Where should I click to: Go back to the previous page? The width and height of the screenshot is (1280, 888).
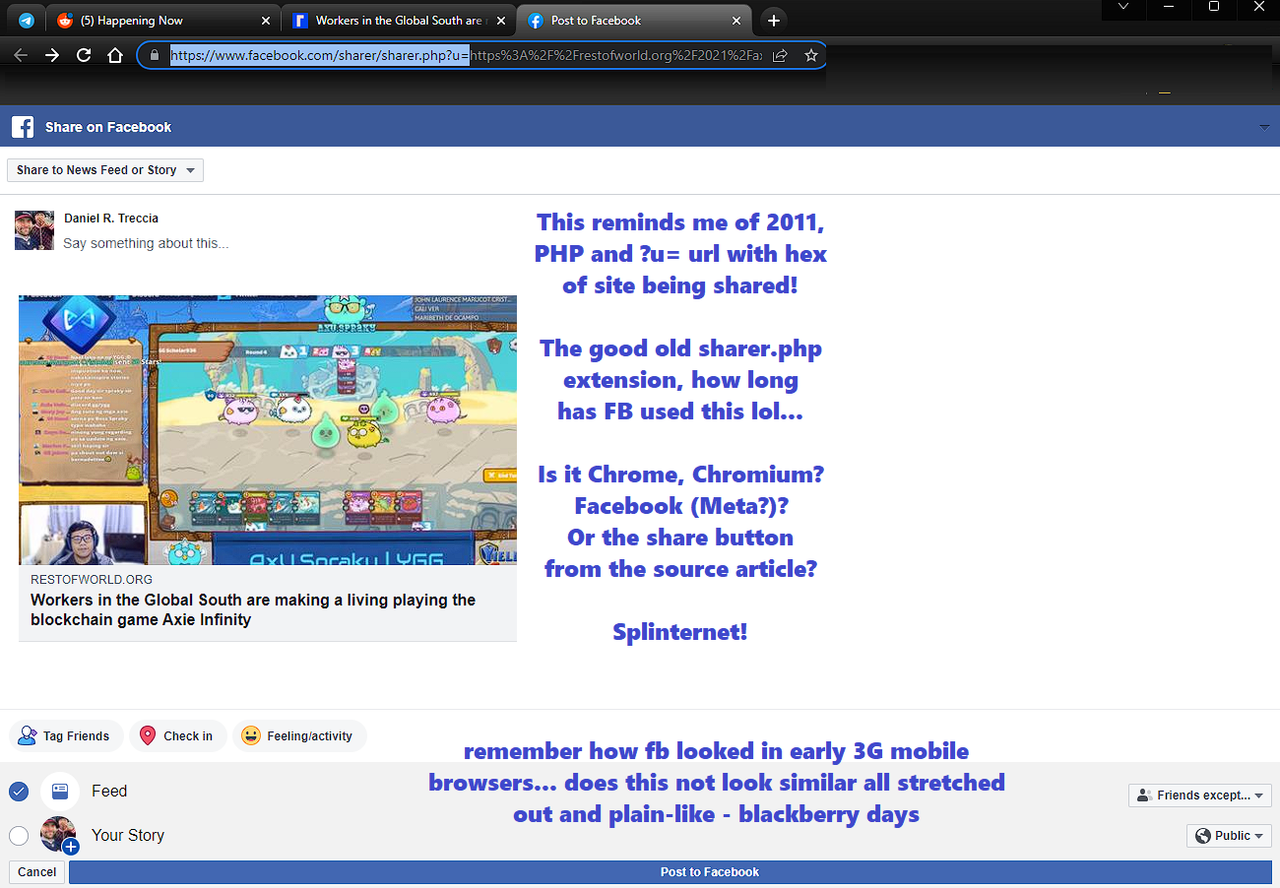[x=21, y=55]
